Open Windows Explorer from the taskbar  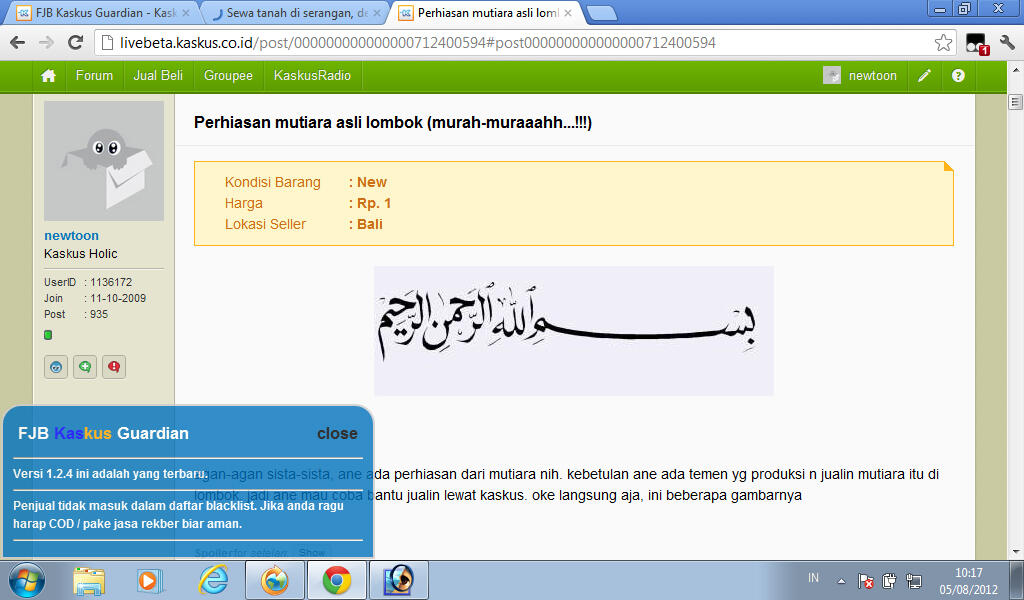[89, 580]
